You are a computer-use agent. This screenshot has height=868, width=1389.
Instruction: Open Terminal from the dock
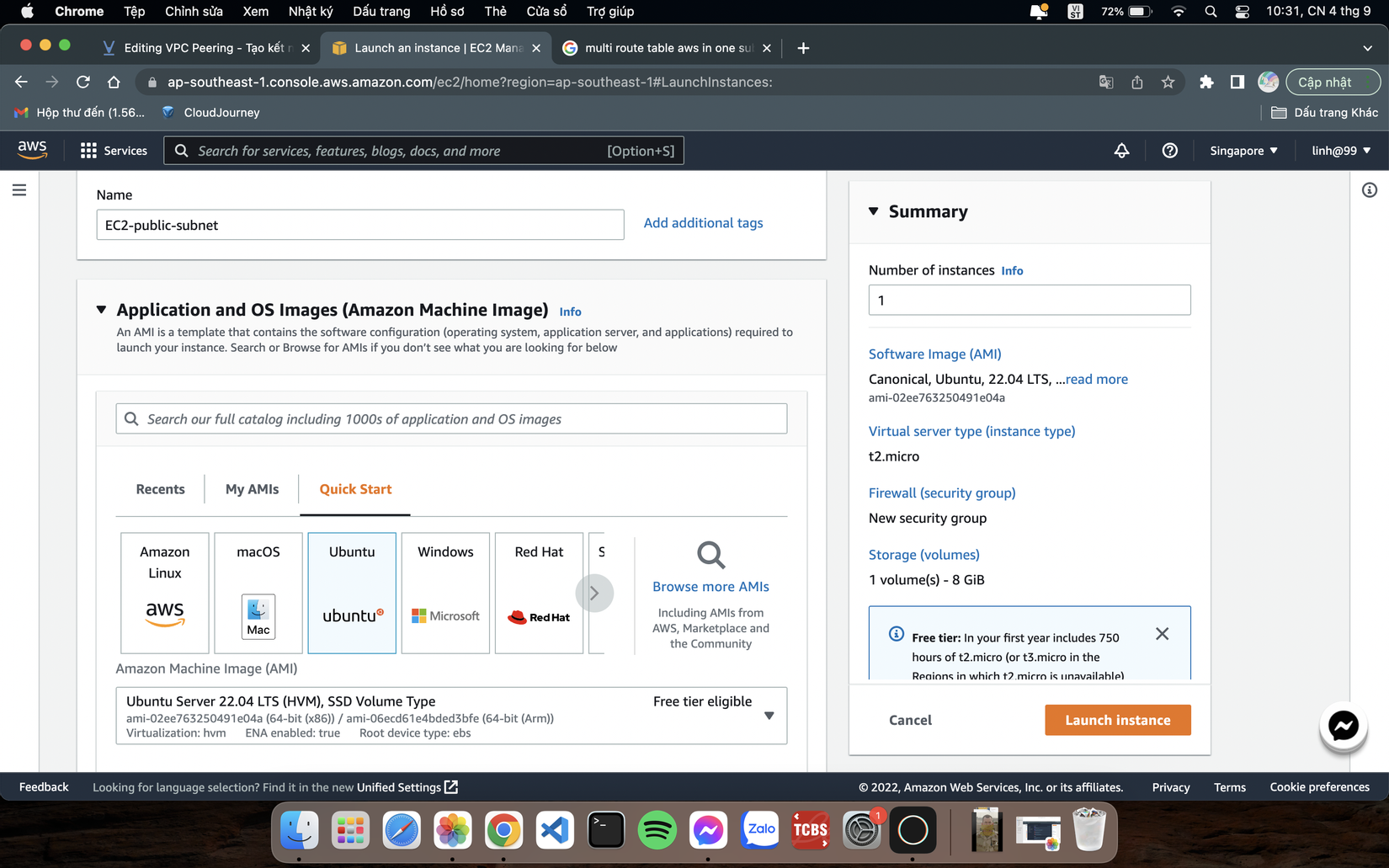pos(606,830)
